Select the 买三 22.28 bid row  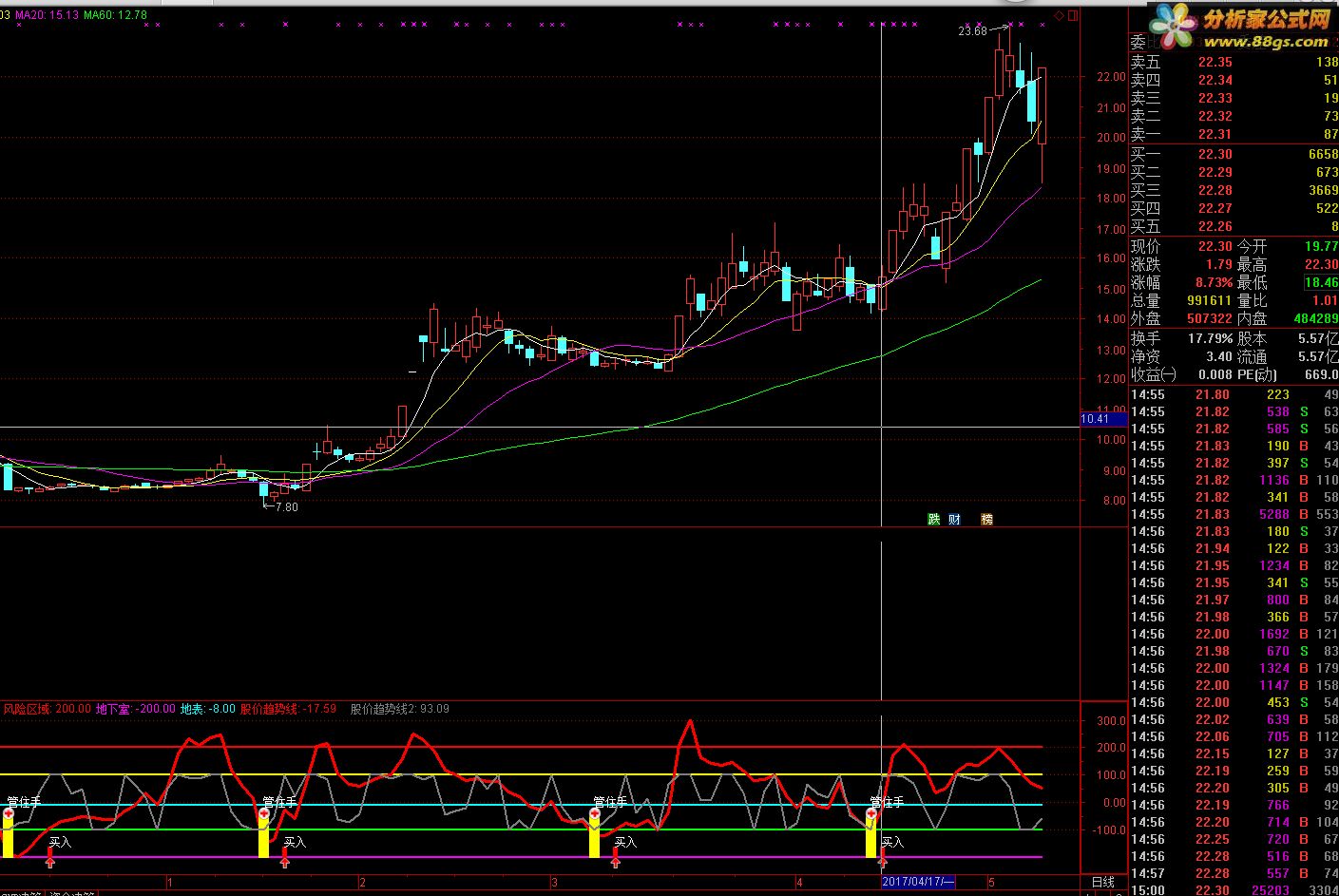(1234, 190)
